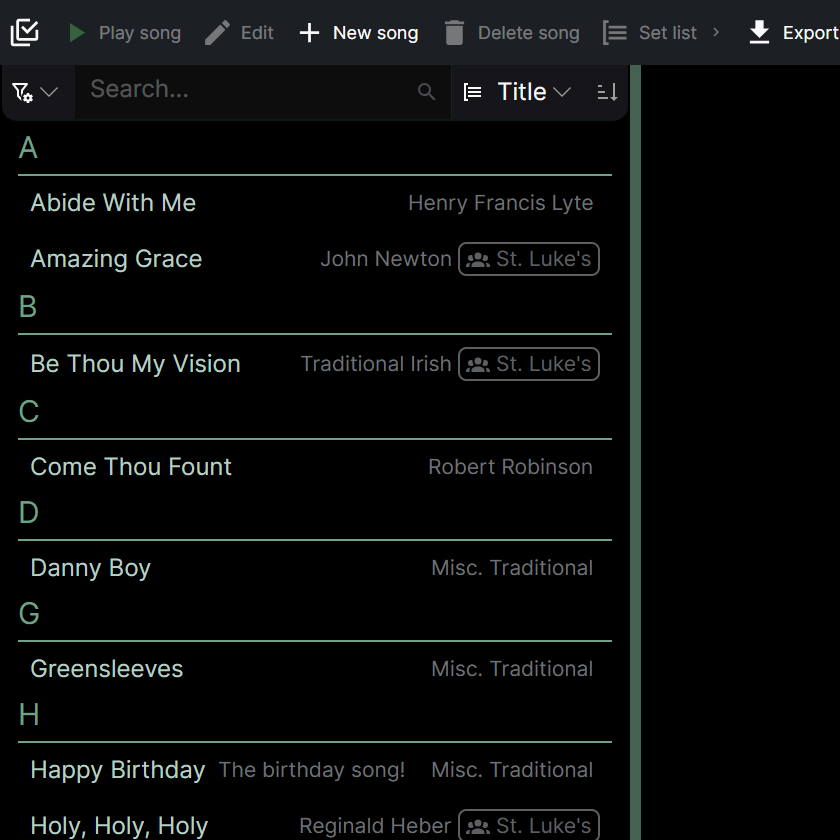Image resolution: width=840 pixels, height=840 pixels.
Task: Click the New song plus icon
Action: click(x=309, y=33)
